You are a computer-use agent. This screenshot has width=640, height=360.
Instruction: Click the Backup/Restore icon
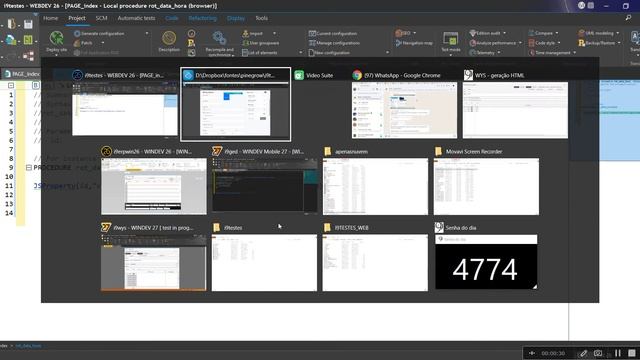582,43
